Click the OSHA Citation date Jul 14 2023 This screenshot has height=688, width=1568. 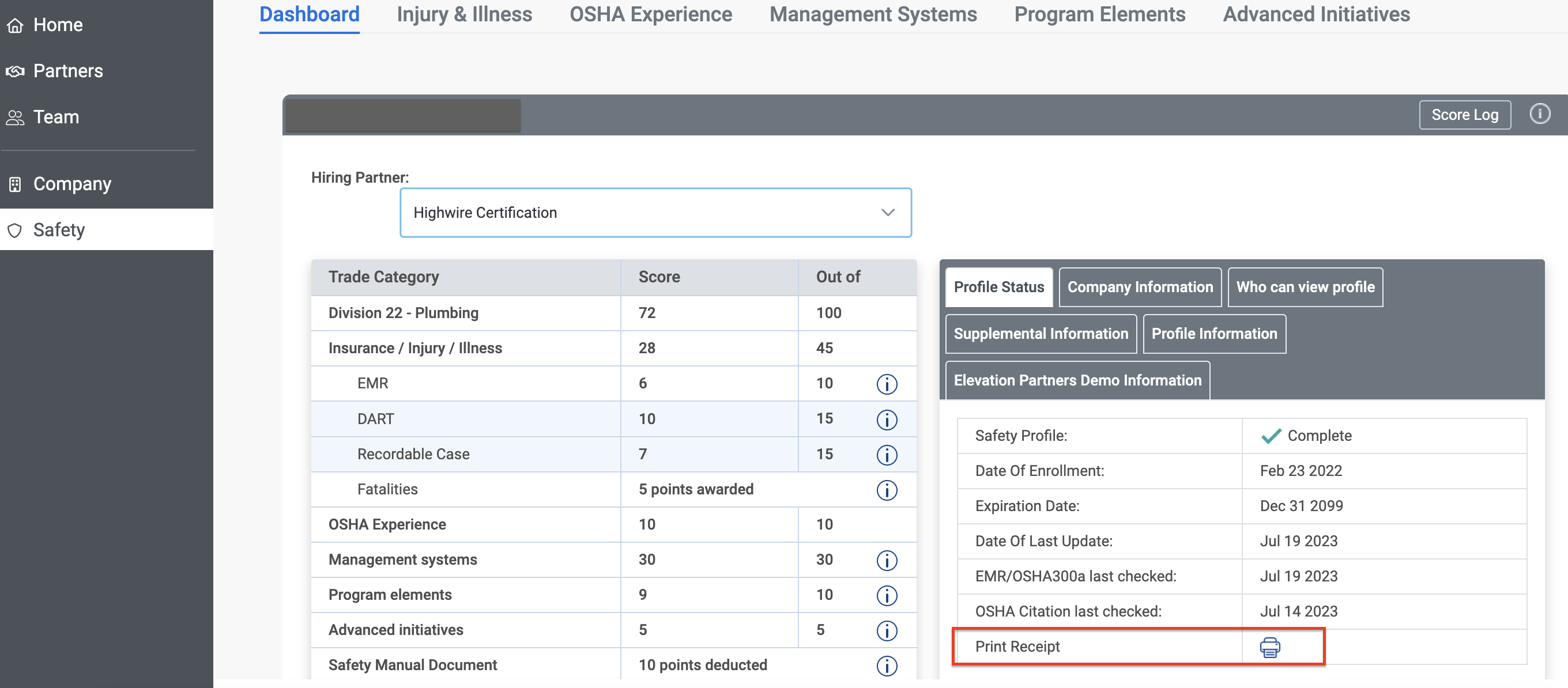[x=1298, y=612]
